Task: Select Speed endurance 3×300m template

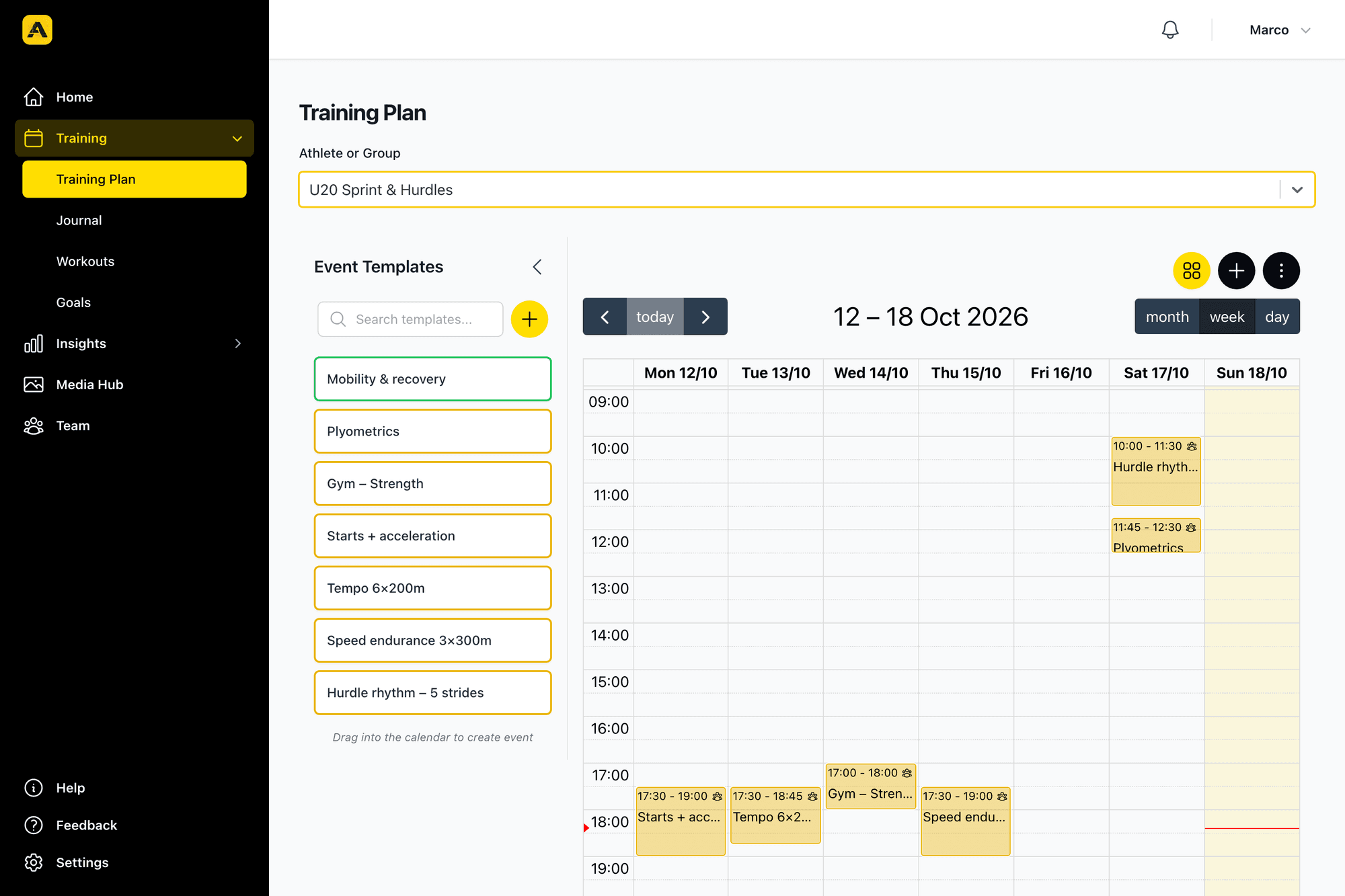Action: (432, 641)
